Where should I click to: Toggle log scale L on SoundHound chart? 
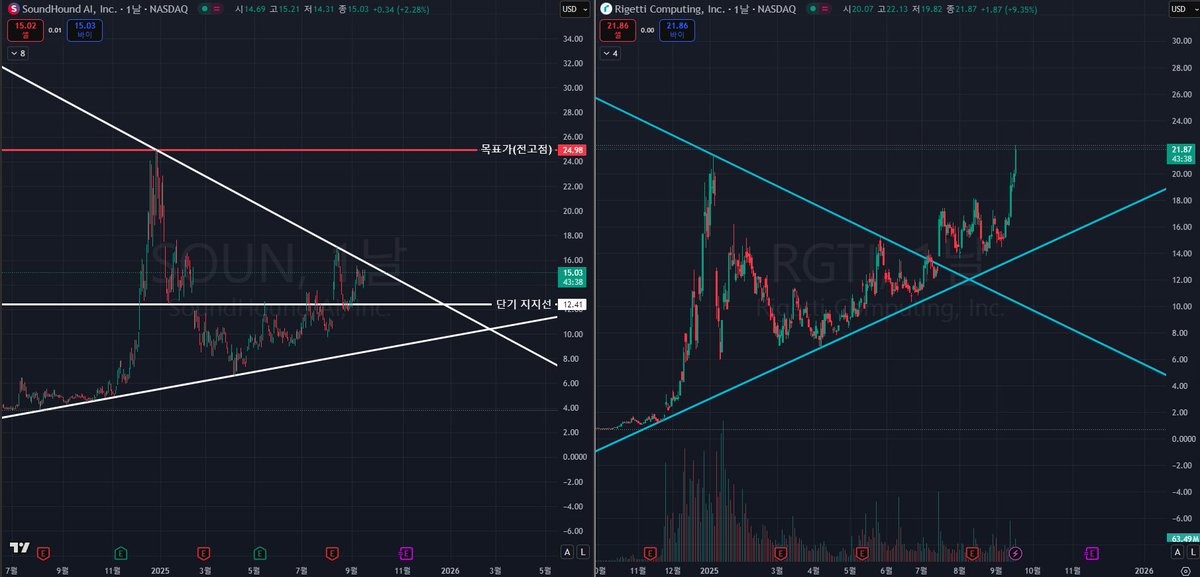click(584, 552)
